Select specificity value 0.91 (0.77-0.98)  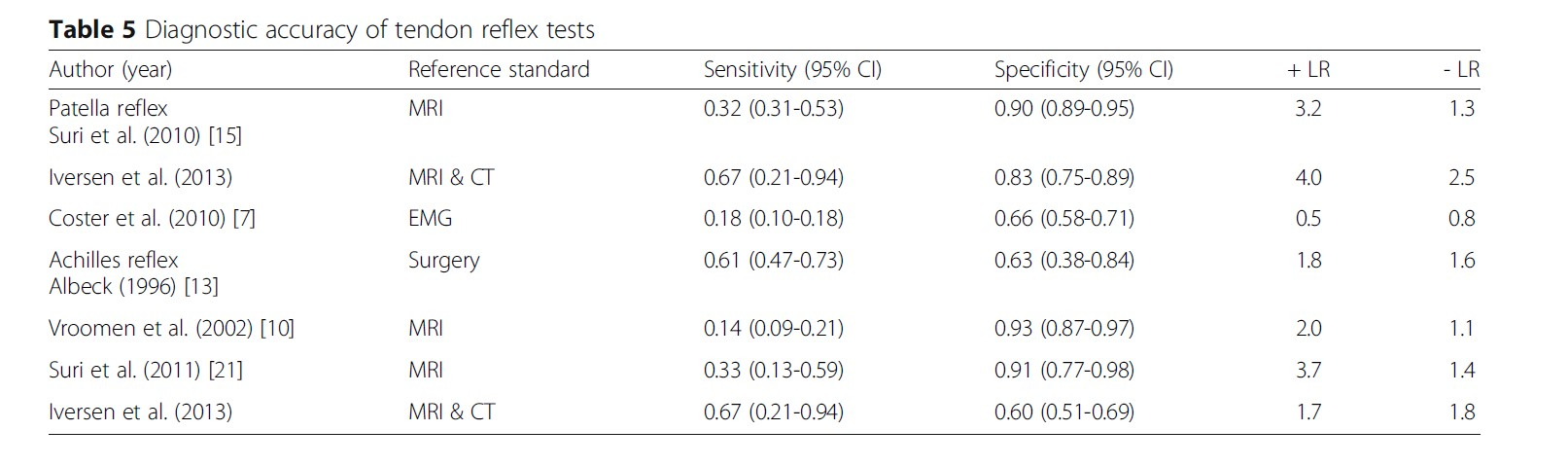coord(1063,371)
